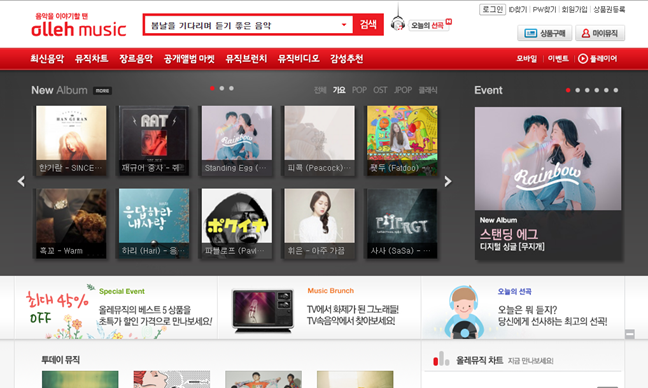Image resolution: width=648 pixels, height=388 pixels.
Task: Open the Standing Egg Rainbow album thumbnail
Action: point(236,140)
